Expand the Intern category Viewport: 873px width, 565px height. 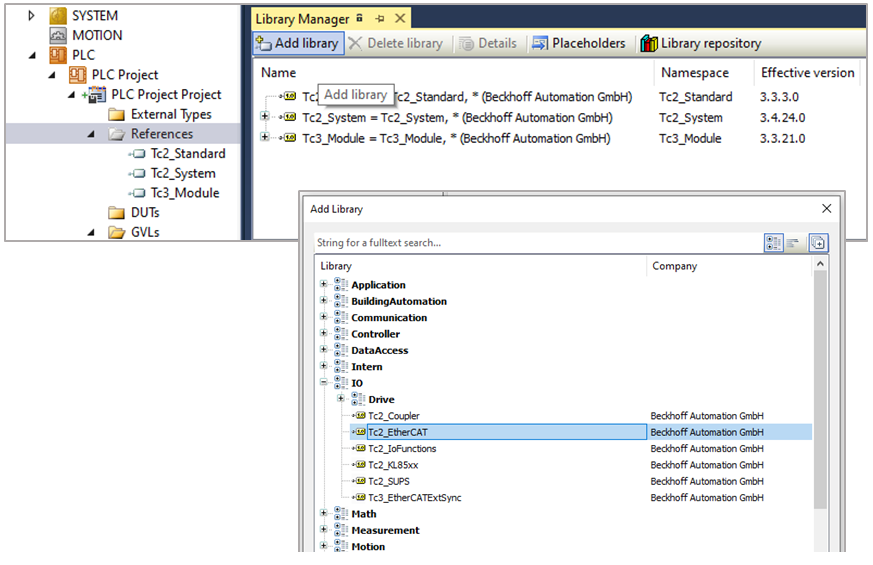[x=323, y=366]
